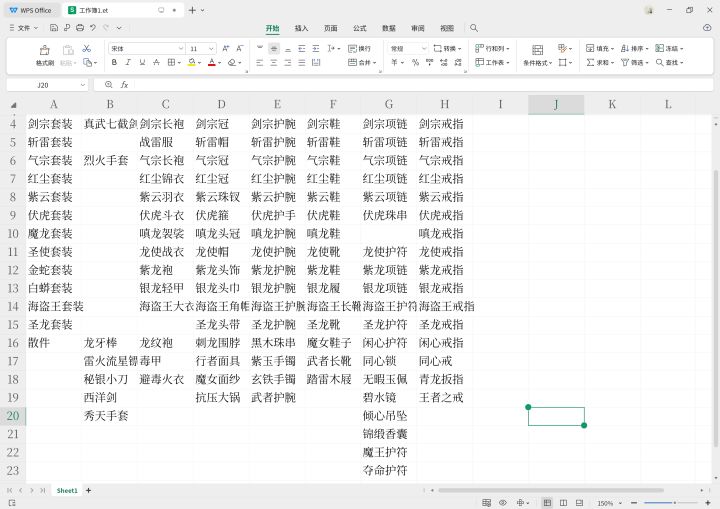Select the Sheet1 sheet tab
Screen dimensions: 720x509
(x=67, y=491)
